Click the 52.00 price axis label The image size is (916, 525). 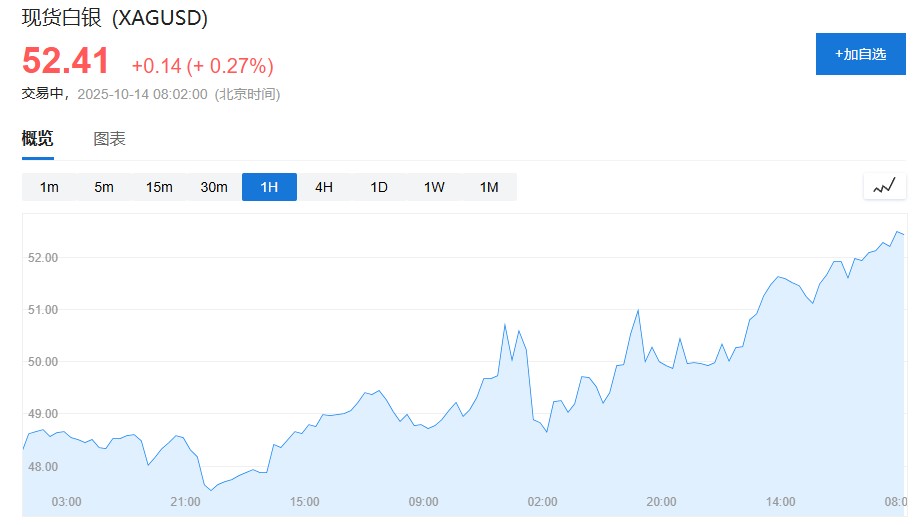[42, 257]
